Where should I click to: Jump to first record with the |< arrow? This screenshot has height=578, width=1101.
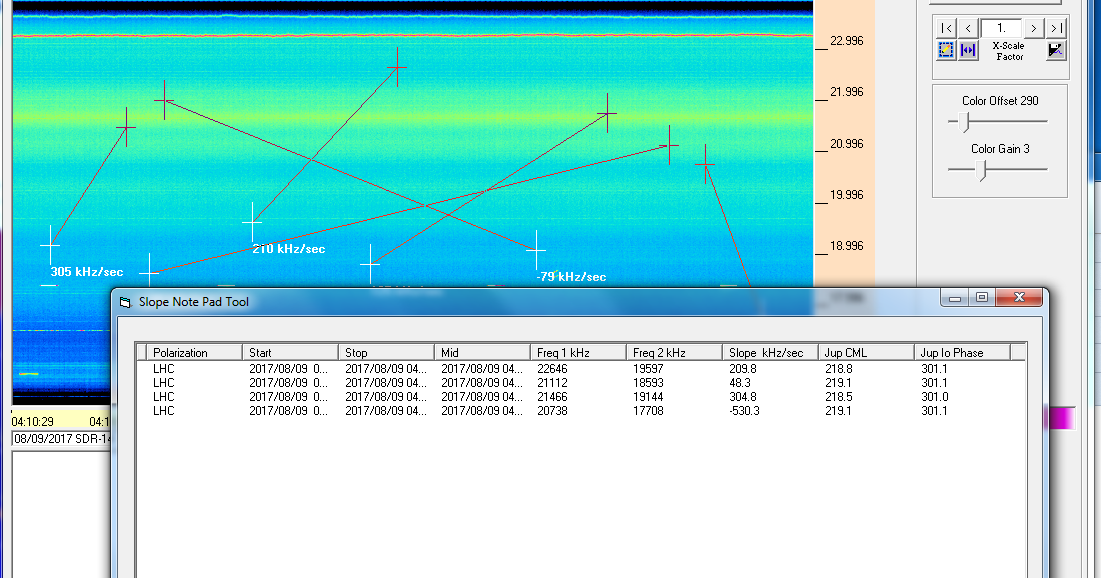[946, 28]
